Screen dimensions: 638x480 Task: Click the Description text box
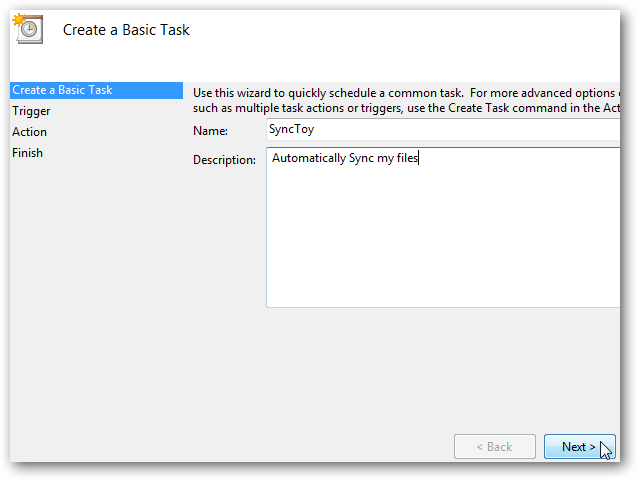click(x=443, y=227)
